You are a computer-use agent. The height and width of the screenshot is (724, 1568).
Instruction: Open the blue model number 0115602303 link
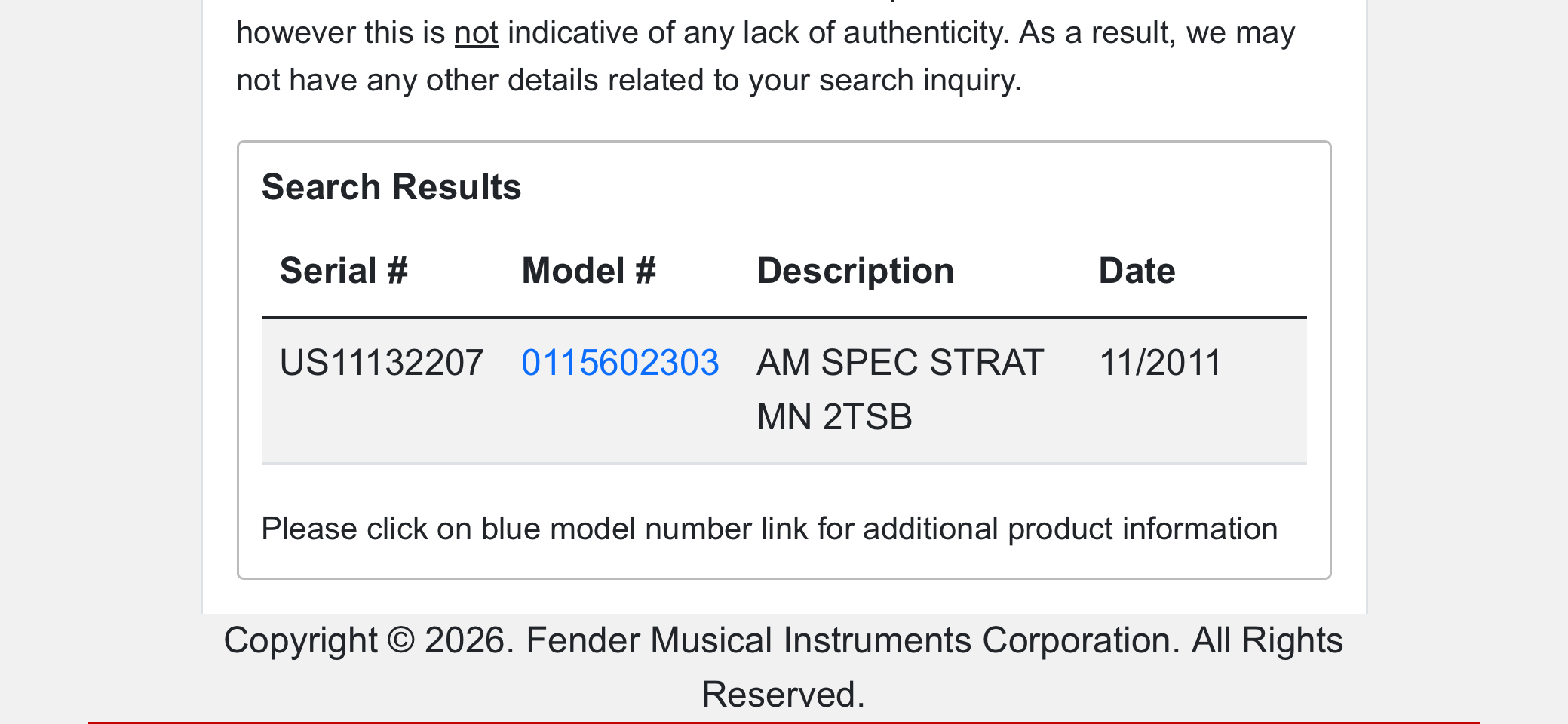620,363
